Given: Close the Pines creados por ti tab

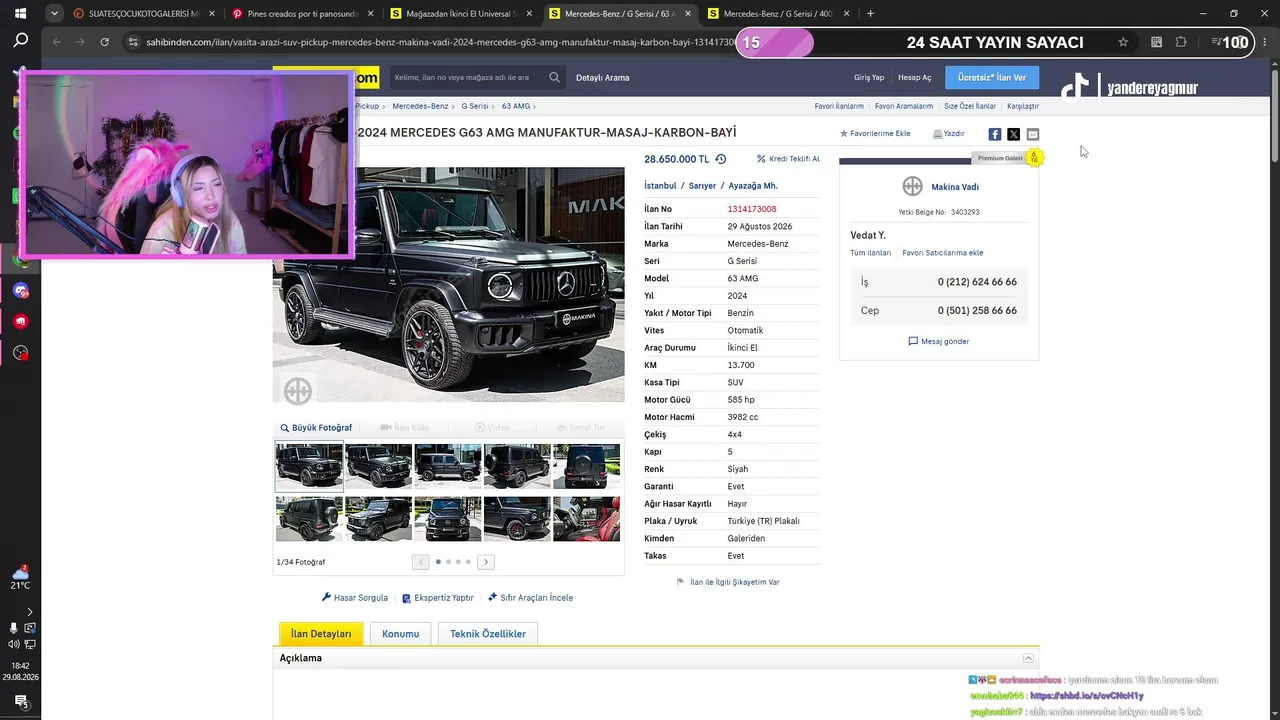Looking at the screenshot, I should coord(370,14).
